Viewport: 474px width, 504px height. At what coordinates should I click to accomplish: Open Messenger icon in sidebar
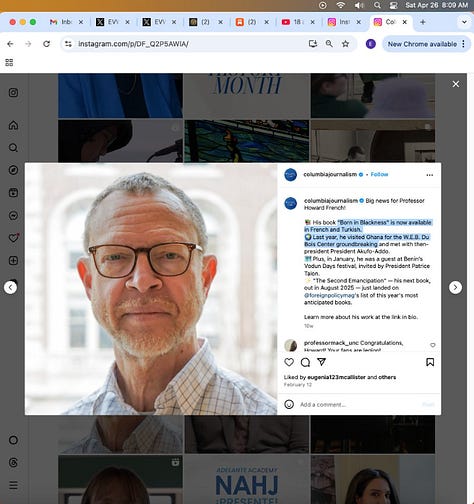(13, 215)
